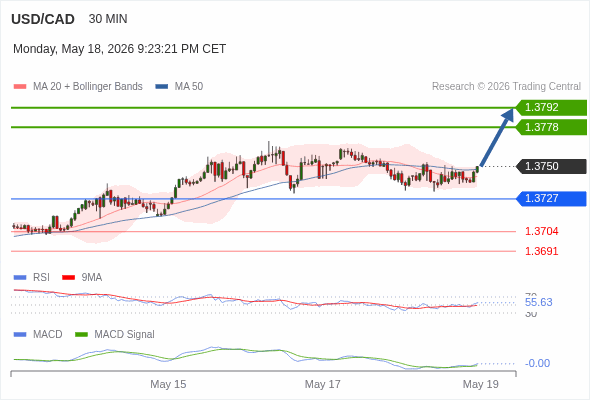Viewport: 590px width, 400px height.
Task: Select the 1.3792 resistance price tag
Action: [x=551, y=108]
